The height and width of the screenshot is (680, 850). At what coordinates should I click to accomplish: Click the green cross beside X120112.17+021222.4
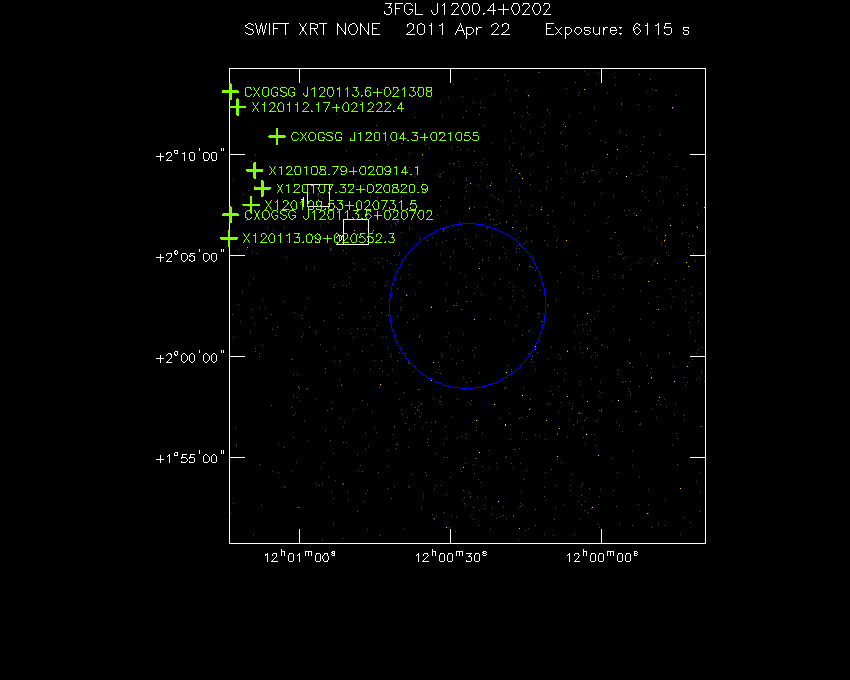(237, 107)
